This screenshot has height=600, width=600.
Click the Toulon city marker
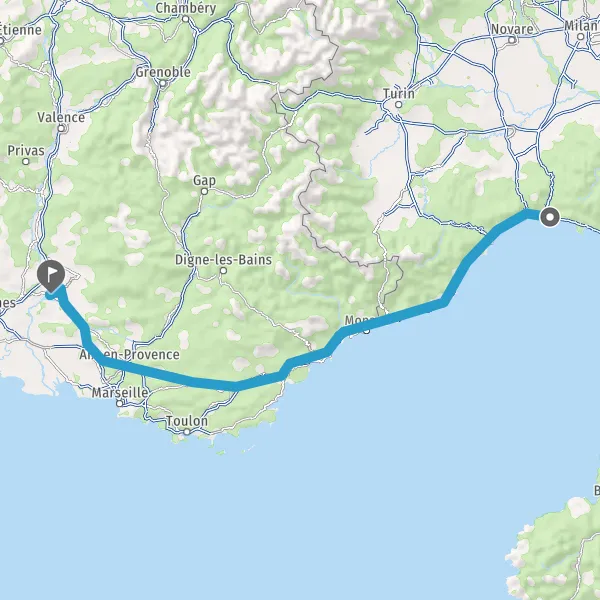tap(187, 432)
